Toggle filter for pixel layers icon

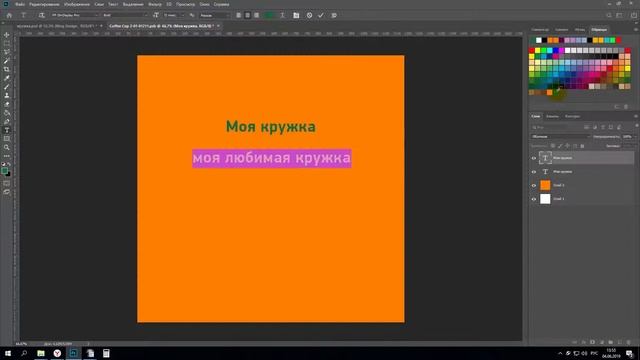pos(587,127)
